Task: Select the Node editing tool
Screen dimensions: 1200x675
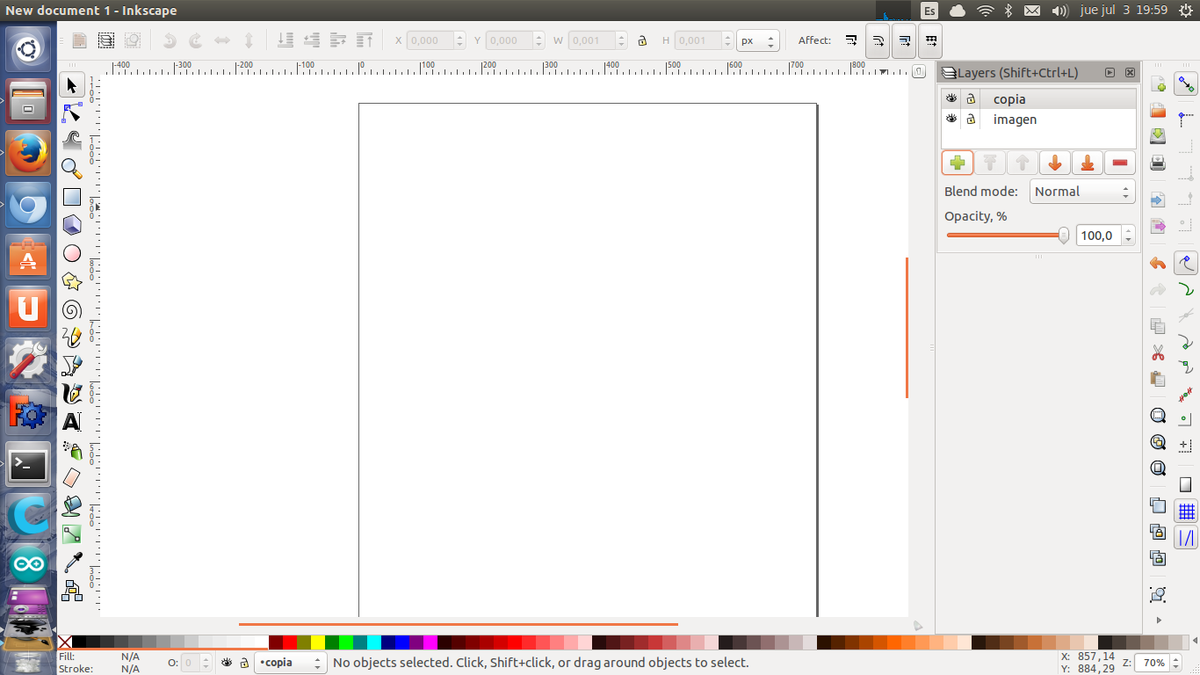Action: coord(72,113)
